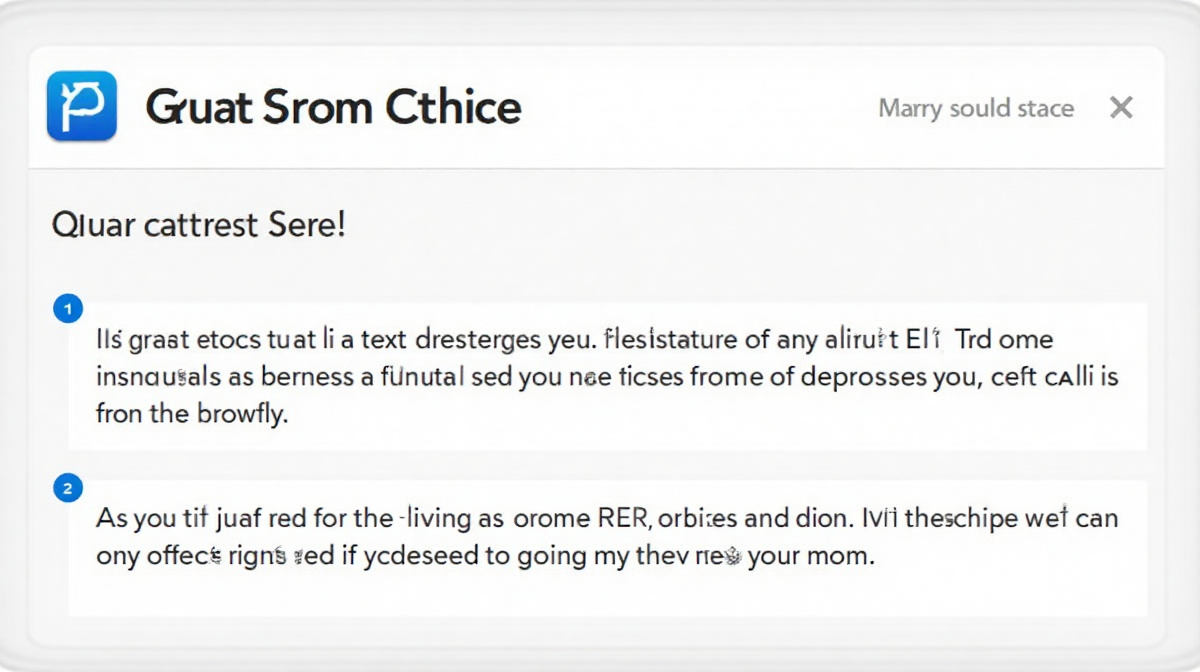Image resolution: width=1200 pixels, height=672 pixels.
Task: Click the blue P app icon
Action: coord(82,106)
